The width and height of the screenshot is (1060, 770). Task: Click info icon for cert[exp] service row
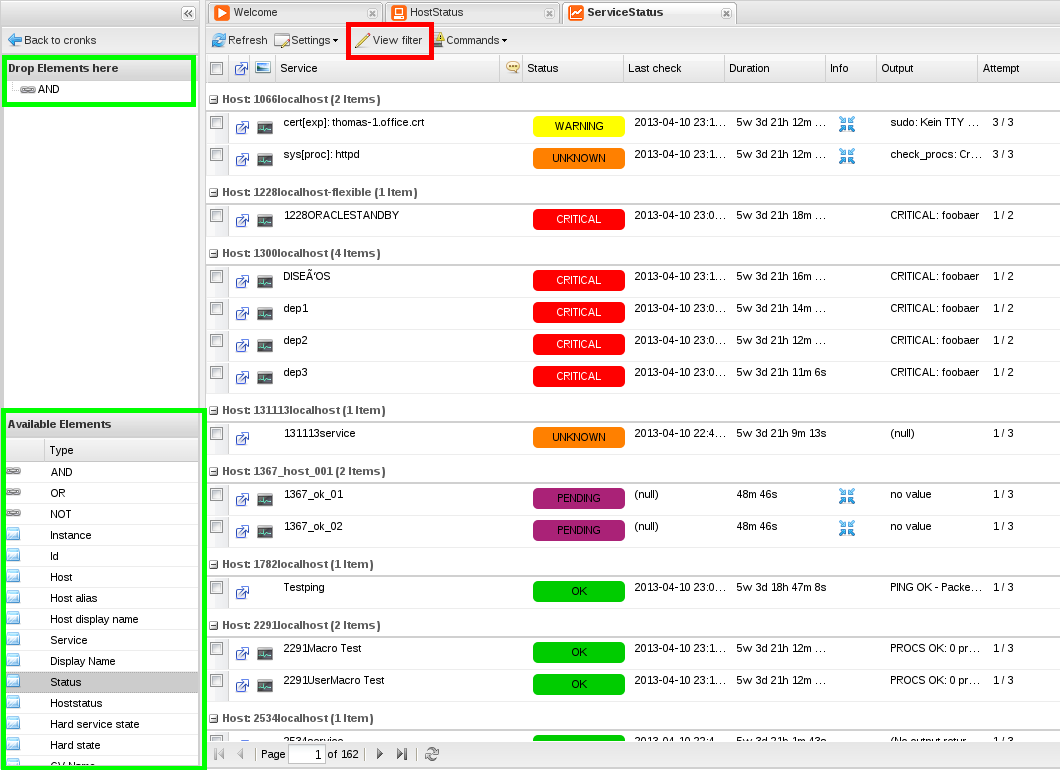(846, 124)
